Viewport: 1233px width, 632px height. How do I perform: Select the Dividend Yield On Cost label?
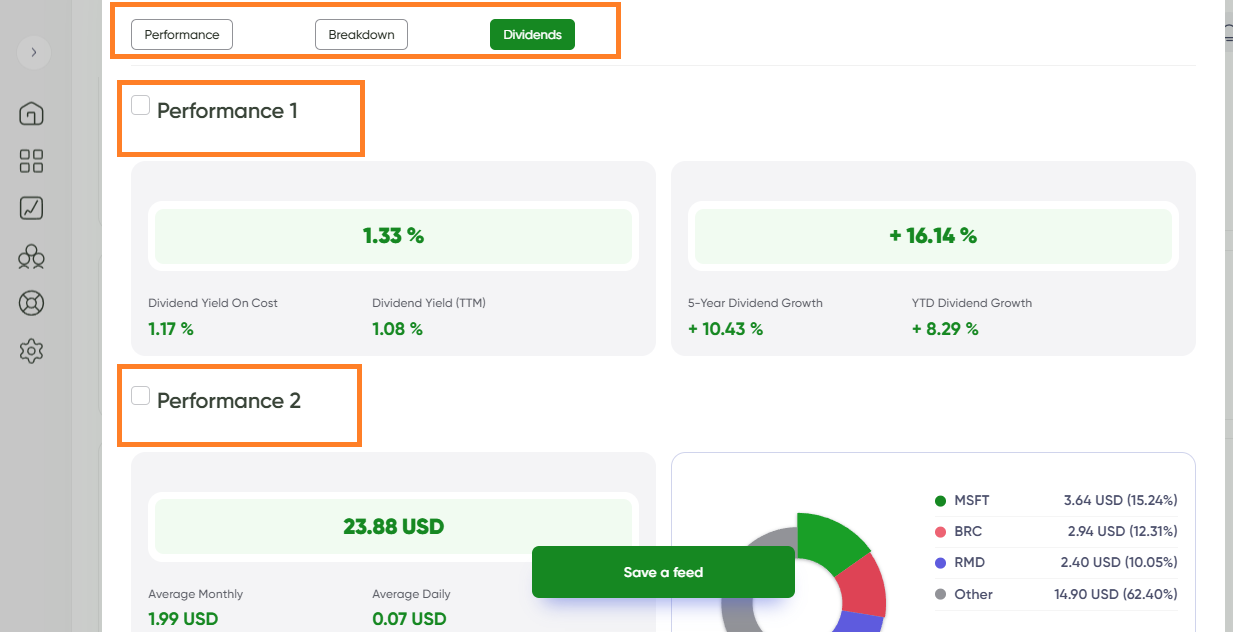pos(213,303)
